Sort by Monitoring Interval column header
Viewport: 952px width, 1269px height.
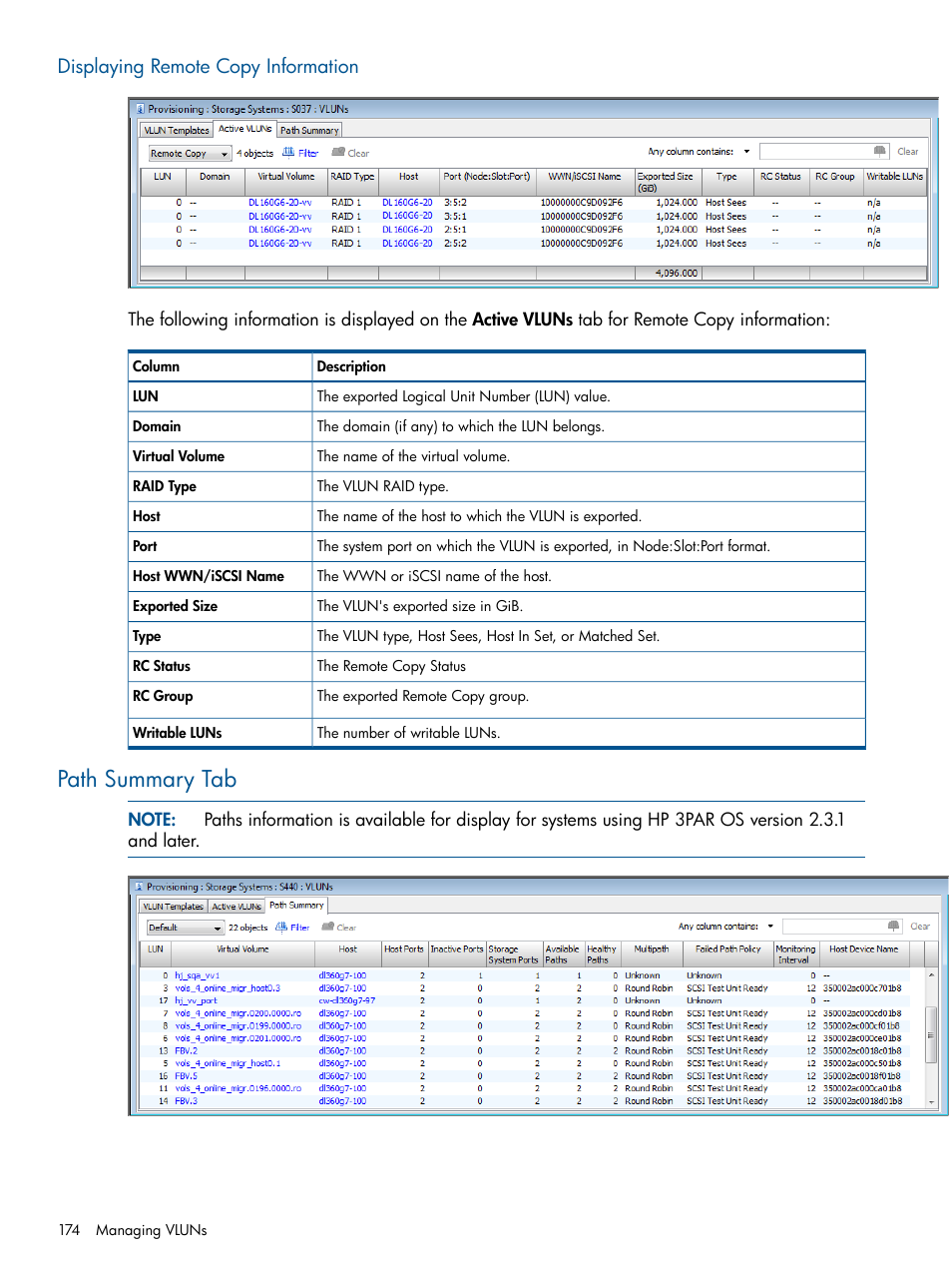tap(795, 954)
